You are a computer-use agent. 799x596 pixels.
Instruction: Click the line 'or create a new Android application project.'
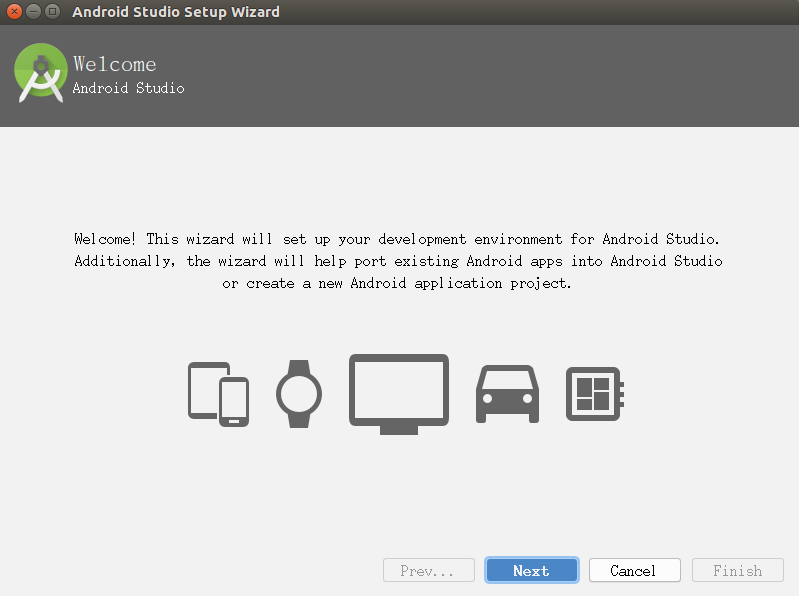(x=397, y=283)
